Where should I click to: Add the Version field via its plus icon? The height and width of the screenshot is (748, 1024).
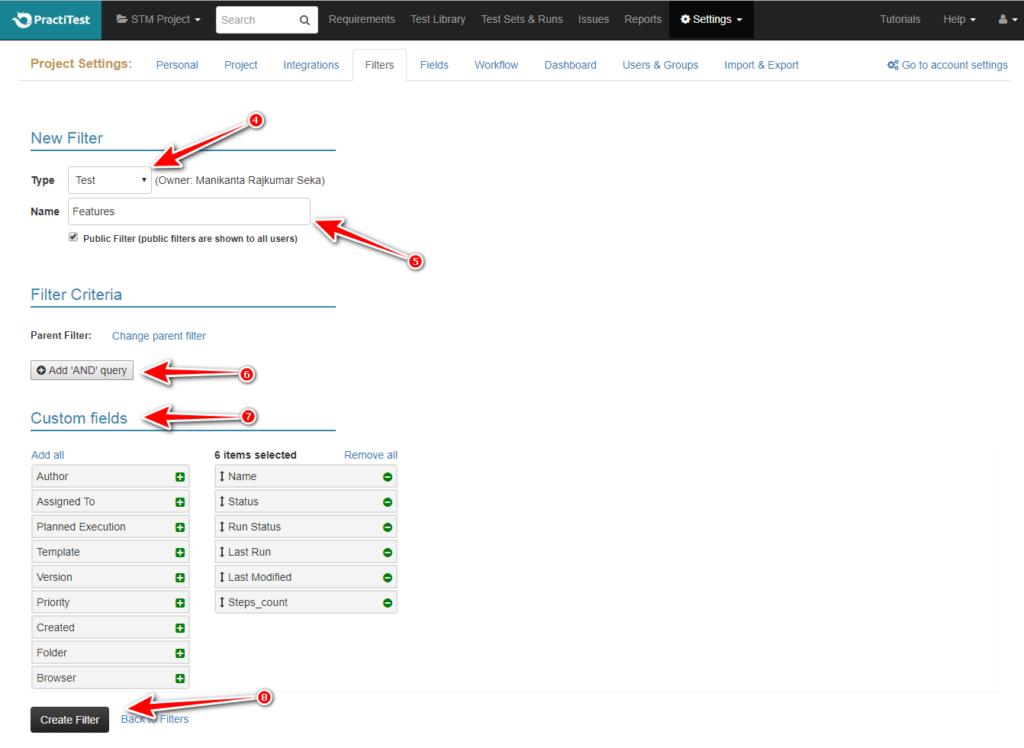[x=182, y=577]
